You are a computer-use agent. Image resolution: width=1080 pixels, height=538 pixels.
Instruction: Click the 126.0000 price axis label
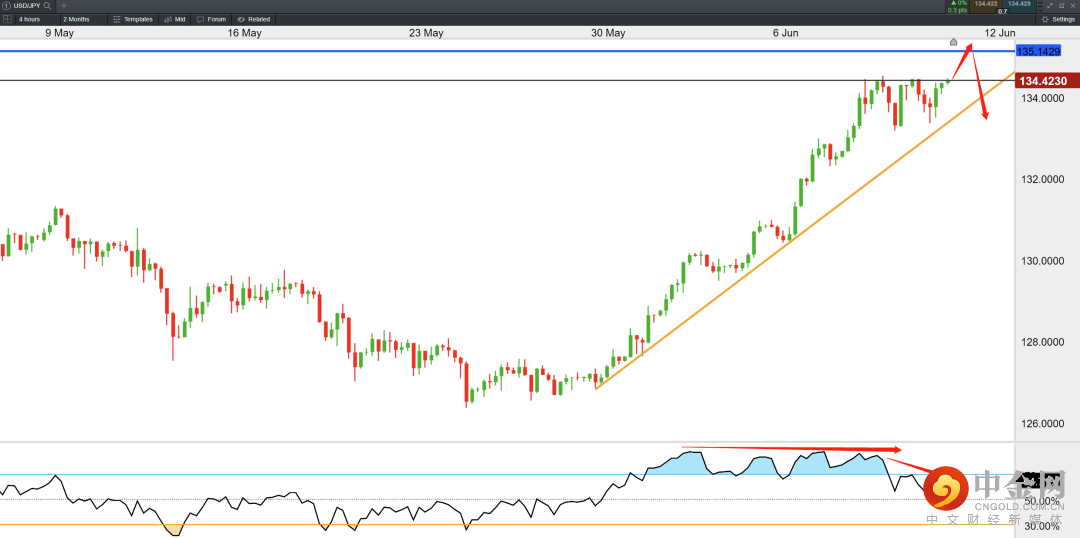click(1041, 424)
